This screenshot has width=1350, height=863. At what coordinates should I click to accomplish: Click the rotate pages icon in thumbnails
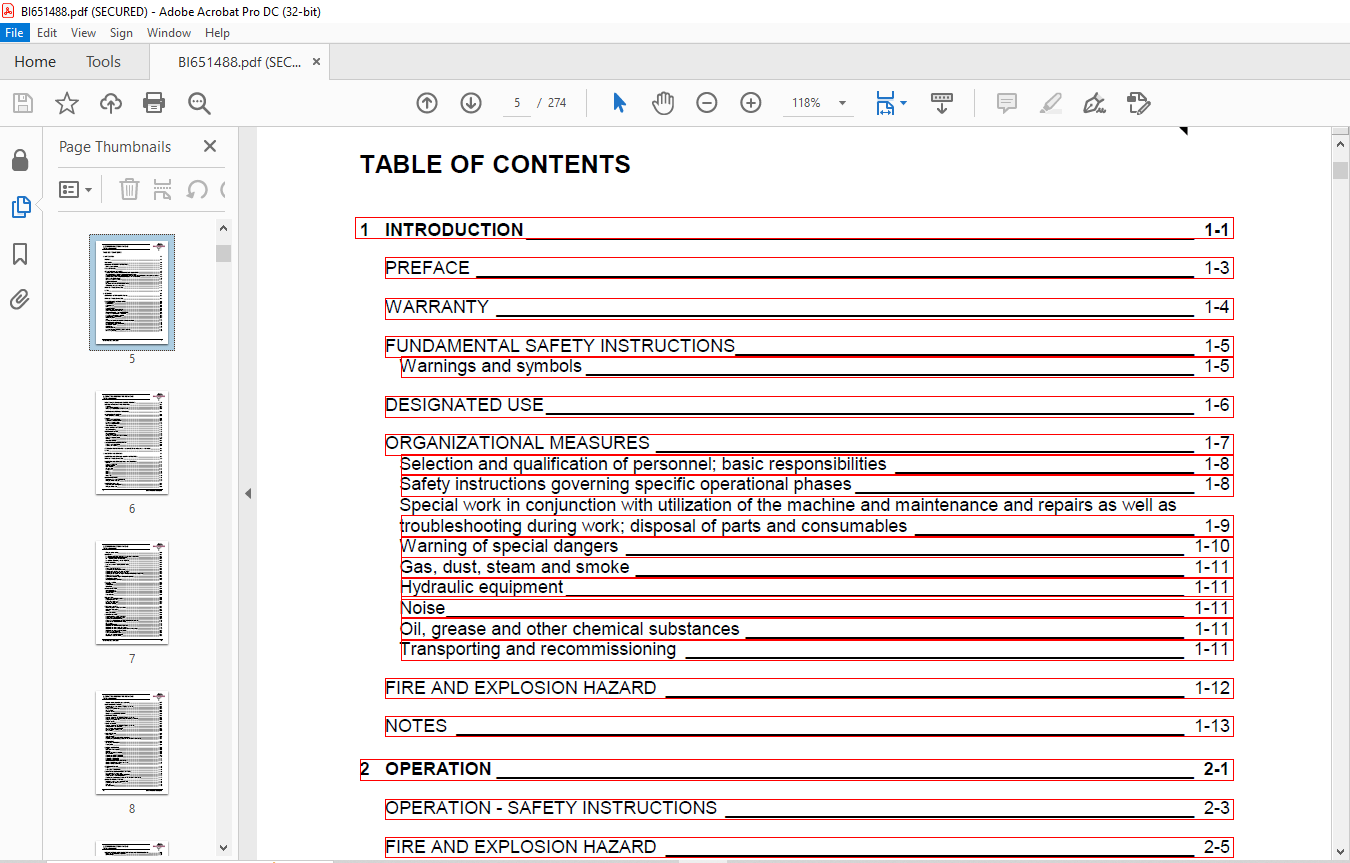(x=197, y=189)
